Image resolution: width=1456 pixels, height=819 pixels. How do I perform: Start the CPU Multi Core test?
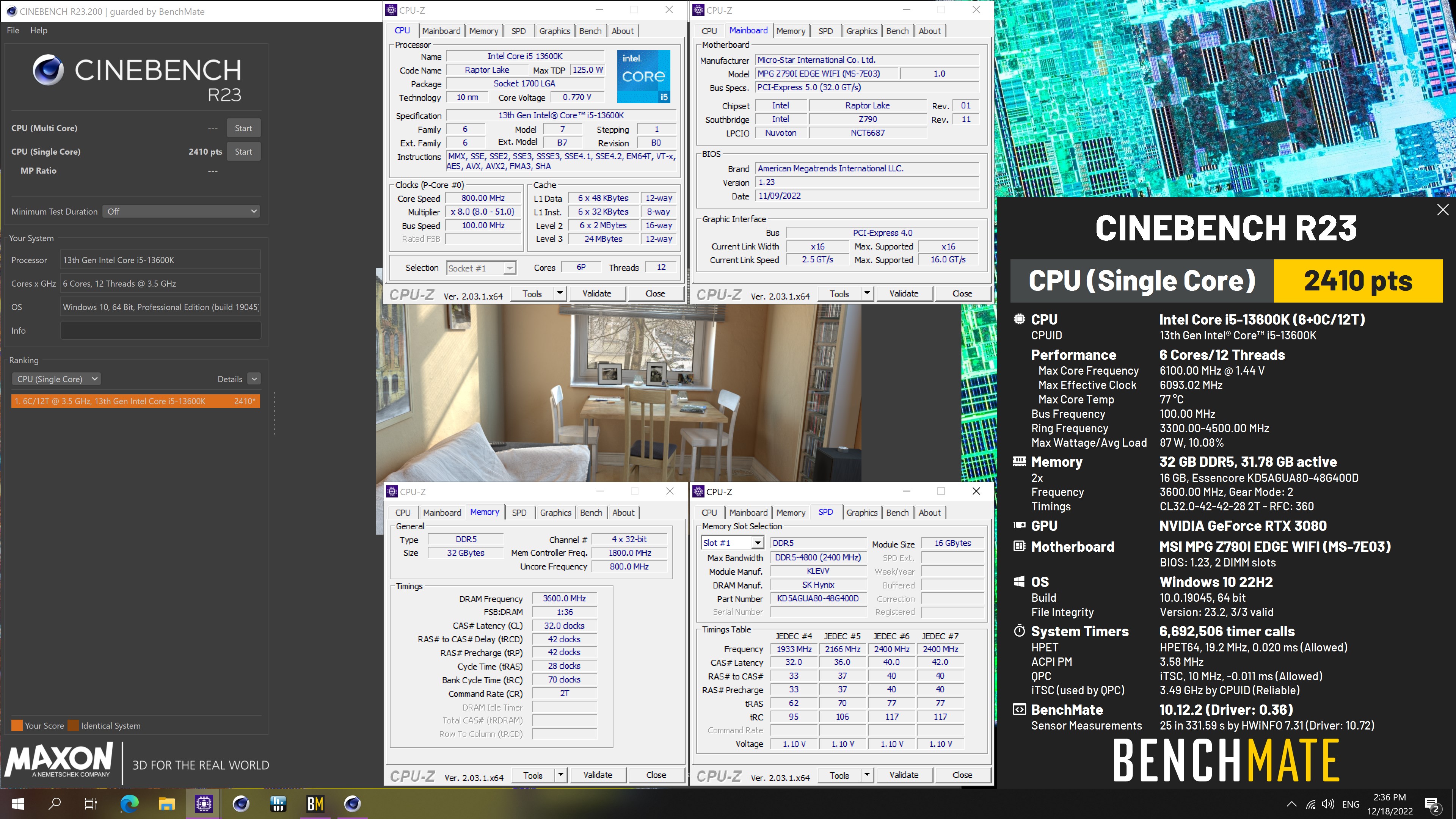[243, 128]
